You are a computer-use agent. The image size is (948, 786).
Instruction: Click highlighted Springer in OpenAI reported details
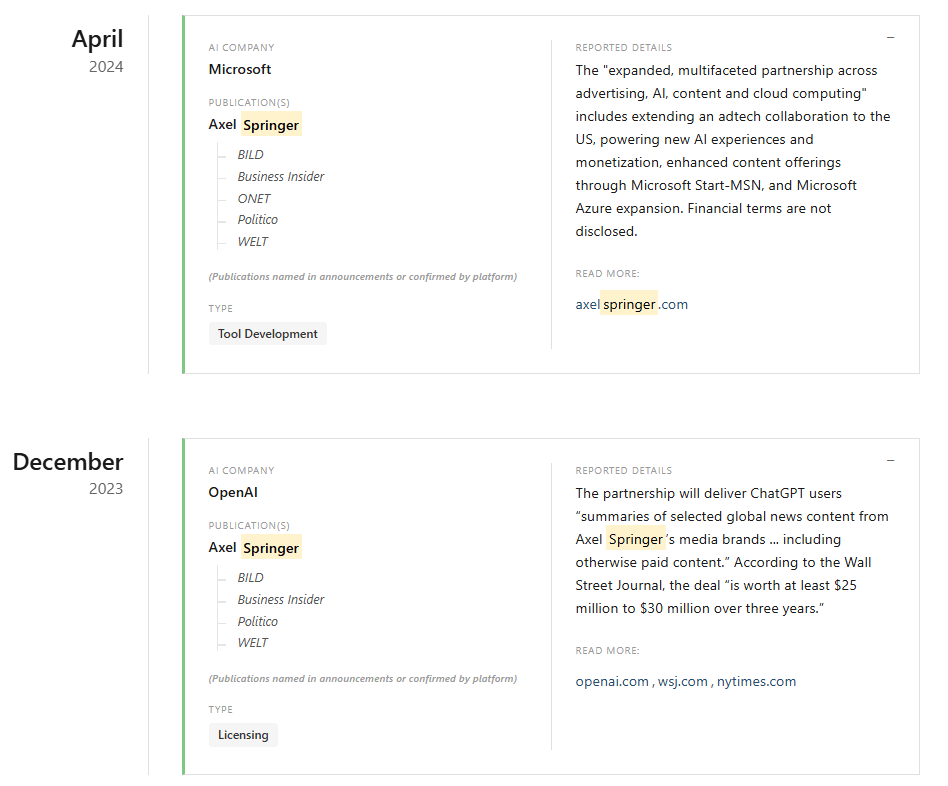click(635, 539)
